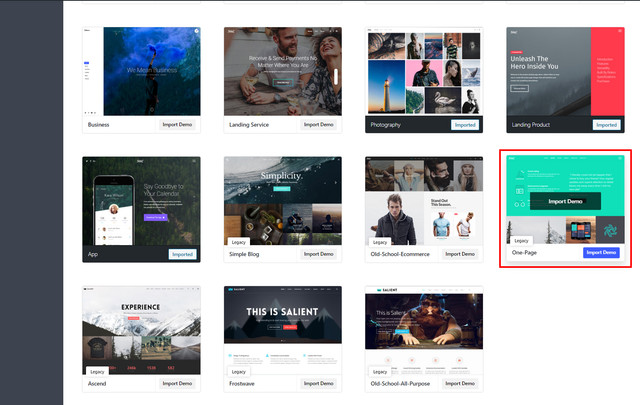Click the Landing Product demo title
This screenshot has height=405, width=640.
(531, 125)
